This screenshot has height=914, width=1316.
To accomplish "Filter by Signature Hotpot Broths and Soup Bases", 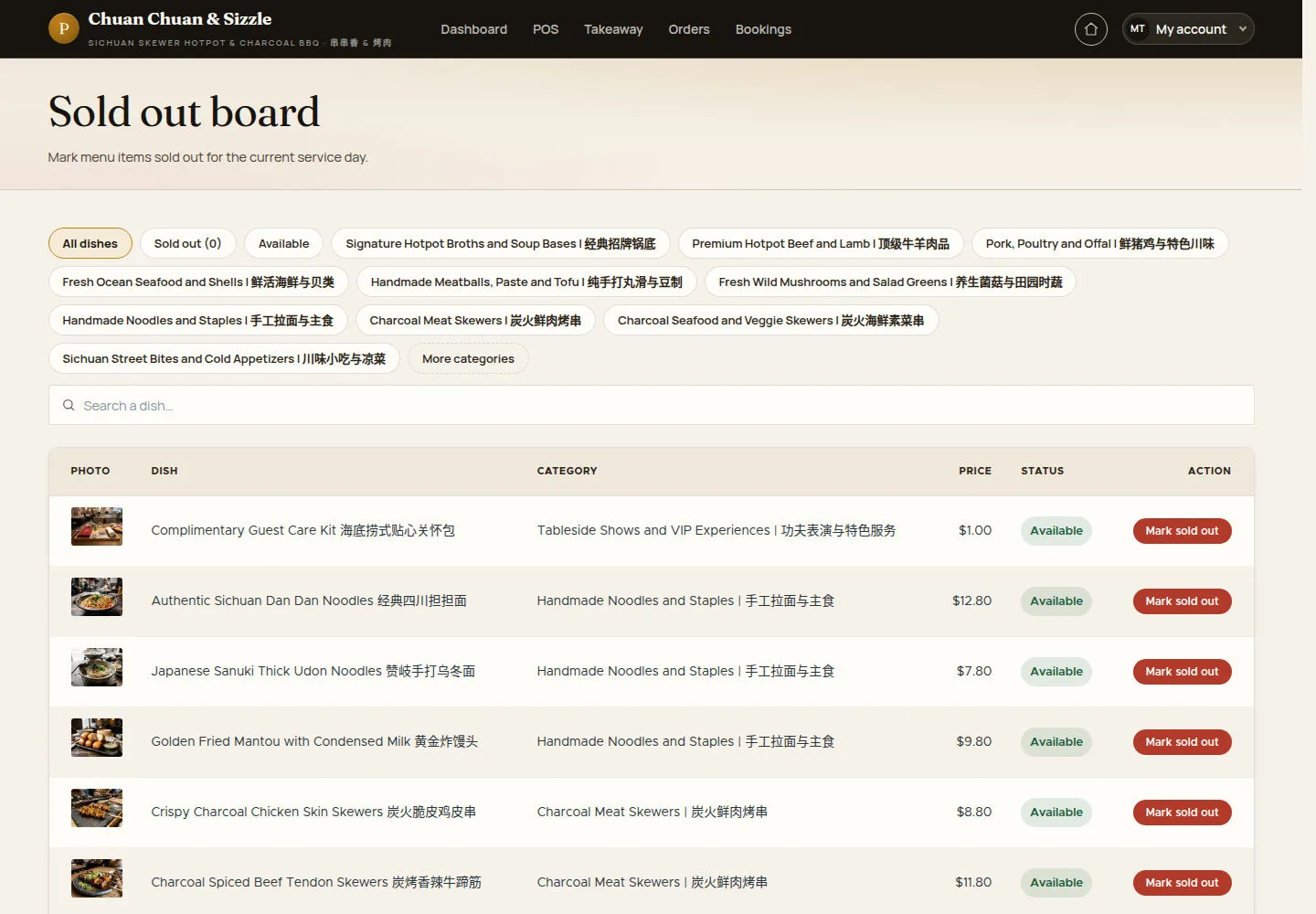I will (501, 243).
